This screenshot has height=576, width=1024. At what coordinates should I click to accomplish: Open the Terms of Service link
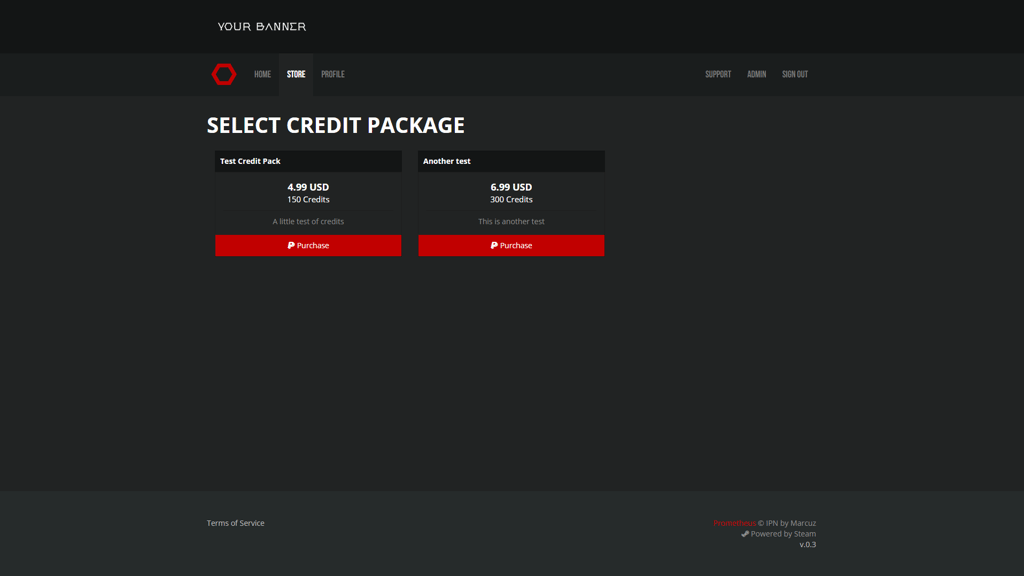(236, 523)
